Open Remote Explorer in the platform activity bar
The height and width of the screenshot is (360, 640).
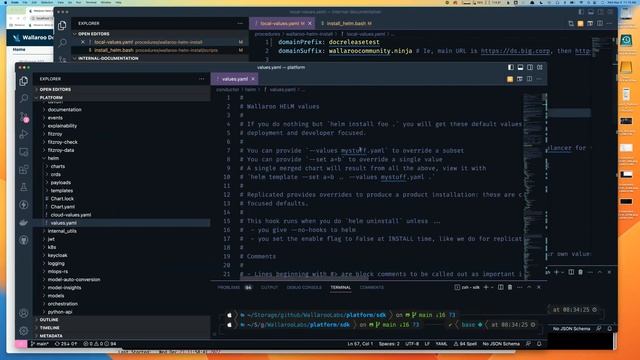[x=24, y=152]
